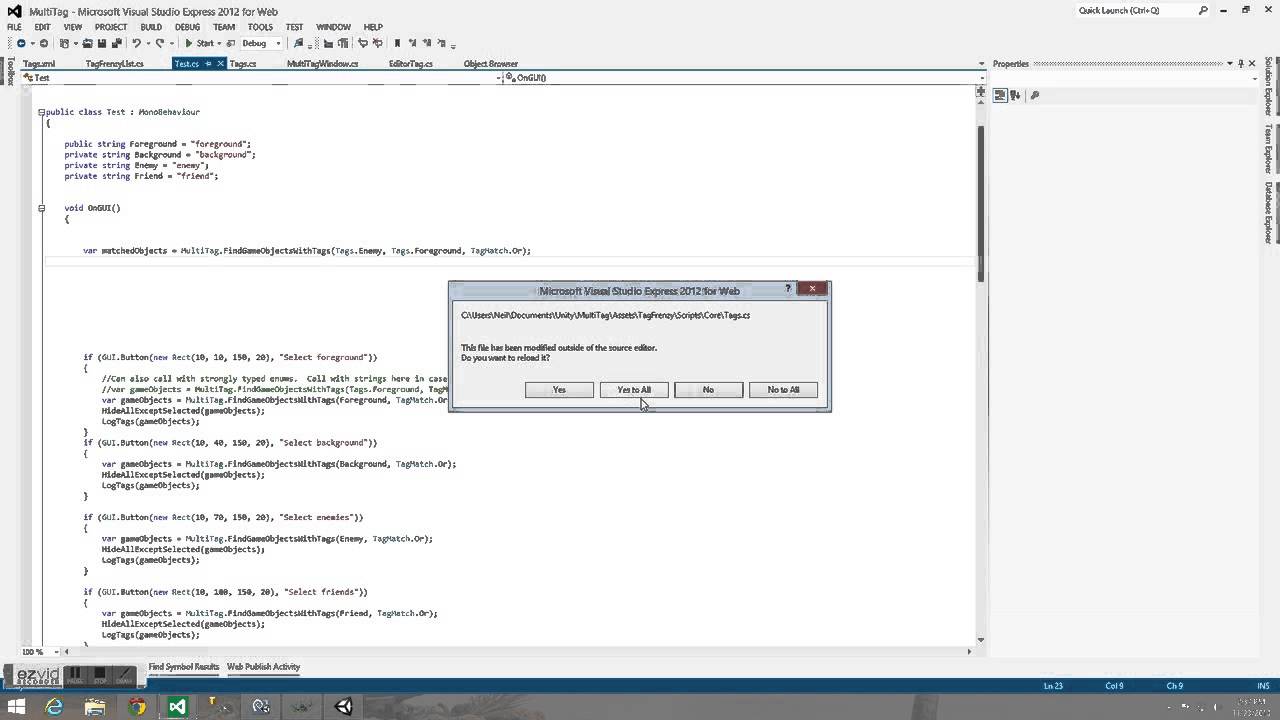Choose Yes to All in reload dialog
The image size is (1280, 720).
634,390
